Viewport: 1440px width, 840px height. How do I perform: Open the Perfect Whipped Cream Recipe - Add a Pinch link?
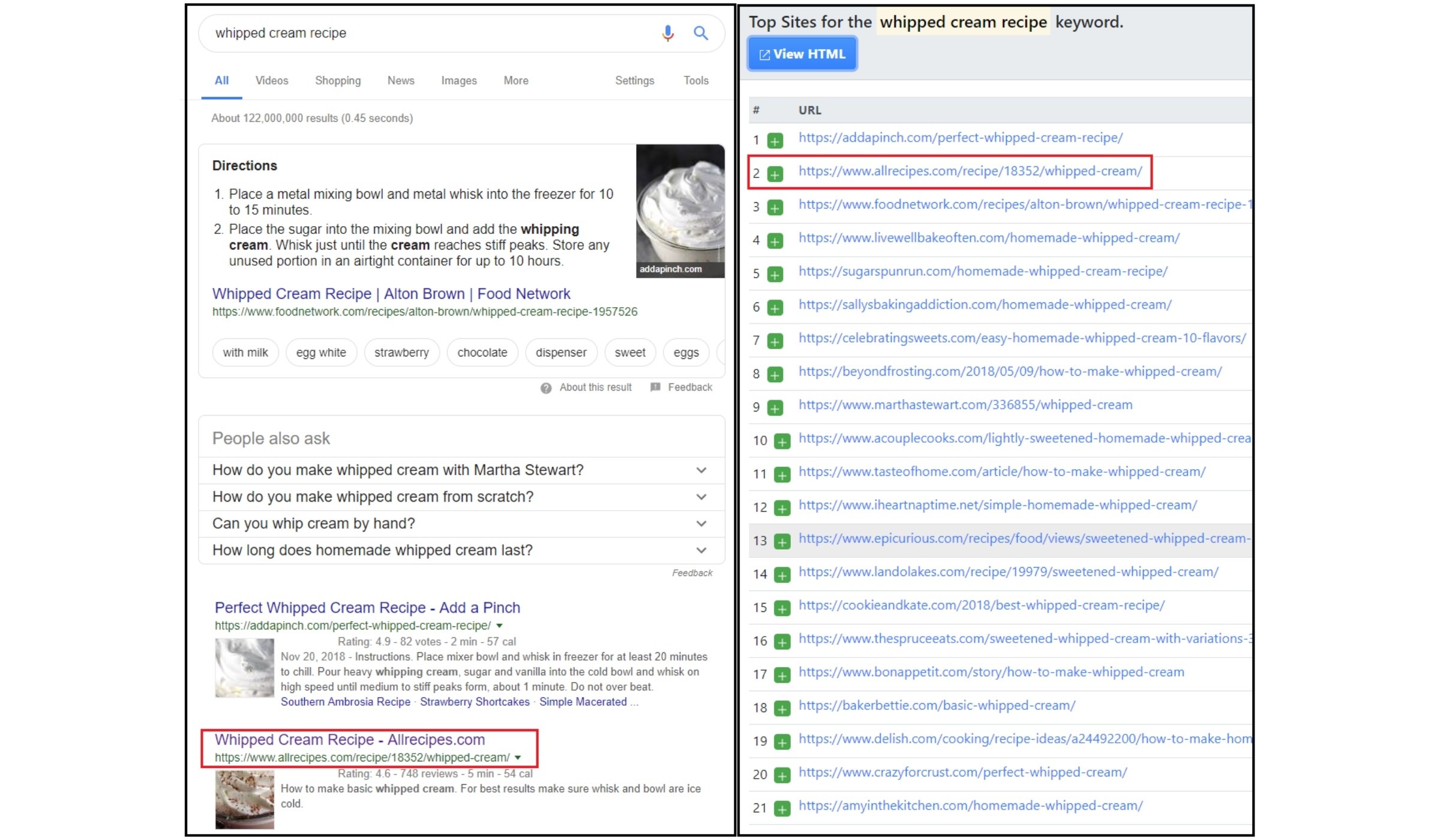(x=367, y=608)
